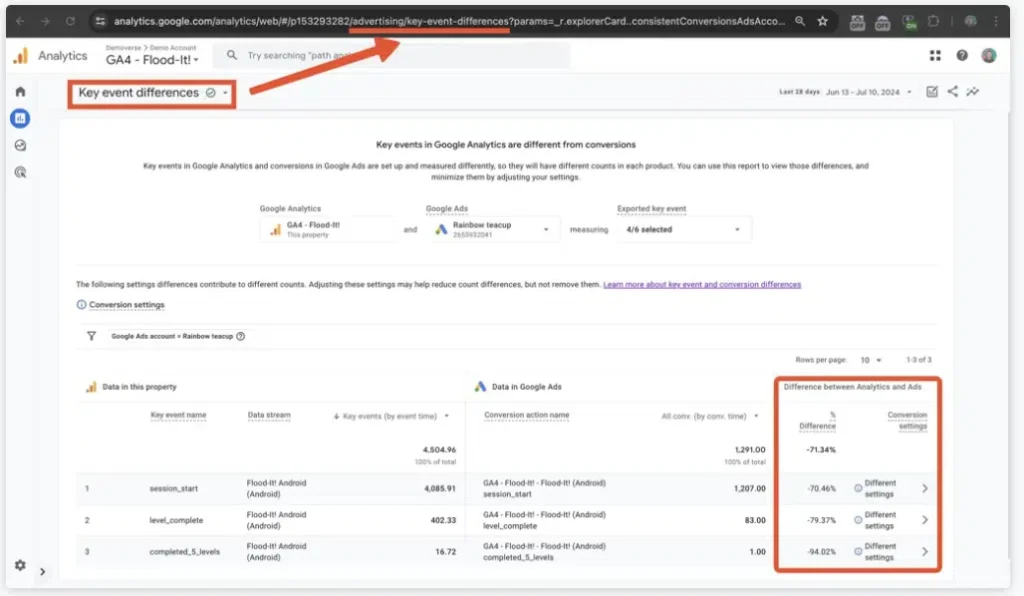Screen dimensions: 1024x596
Task: Open the help question mark icon
Action: pyautogui.click(x=962, y=55)
